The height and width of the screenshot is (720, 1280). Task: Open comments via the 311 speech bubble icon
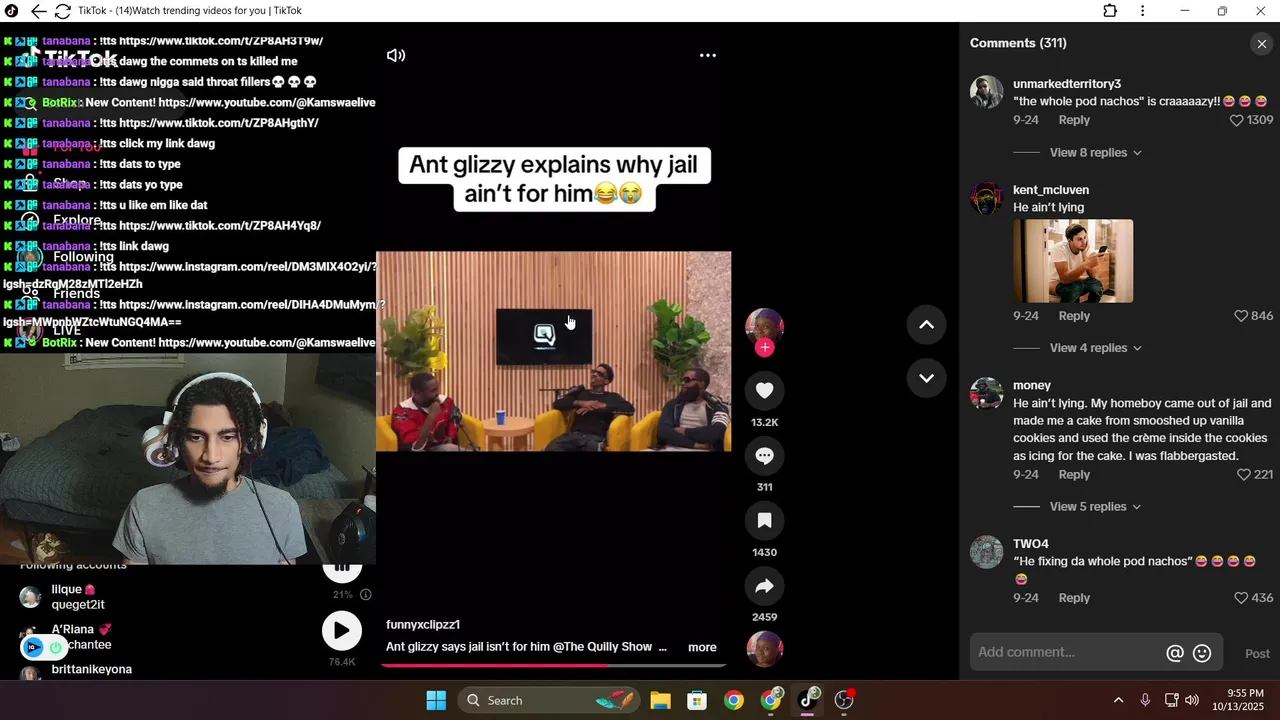click(765, 456)
